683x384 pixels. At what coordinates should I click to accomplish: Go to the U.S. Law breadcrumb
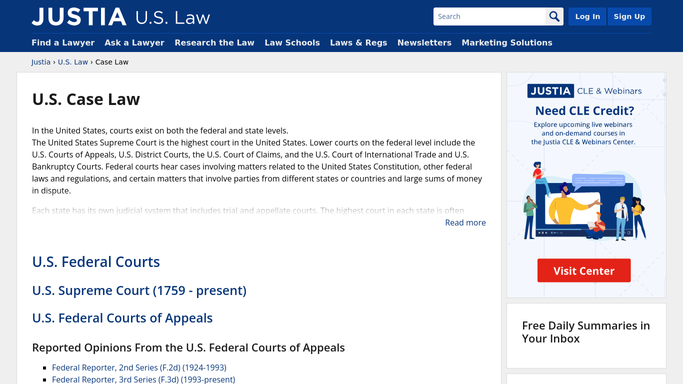pos(73,62)
